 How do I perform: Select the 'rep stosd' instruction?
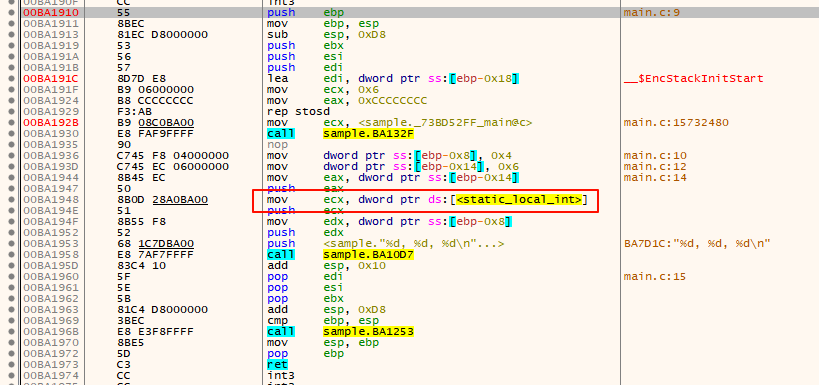pyautogui.click(x=298, y=112)
